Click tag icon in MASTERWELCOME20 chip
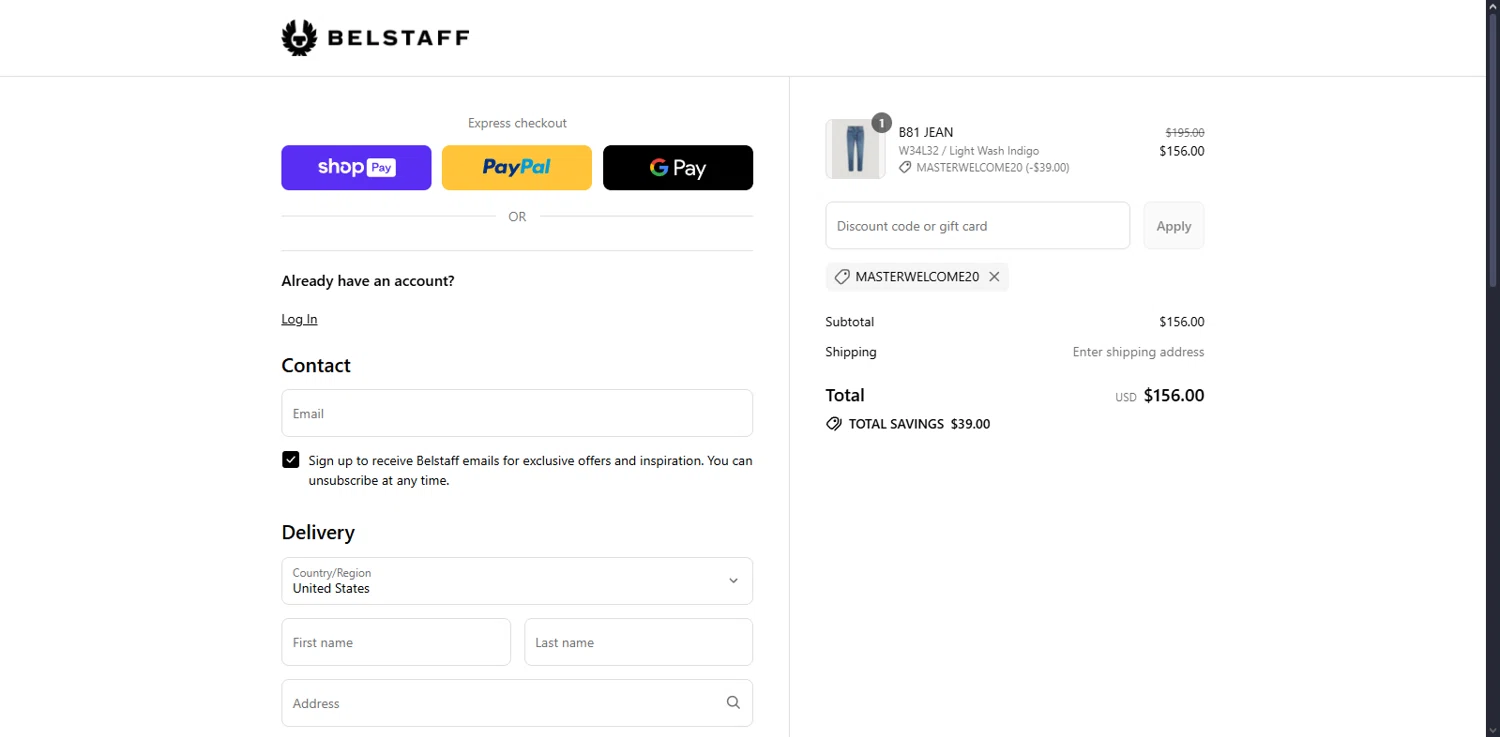The height and width of the screenshot is (737, 1500). click(x=842, y=277)
